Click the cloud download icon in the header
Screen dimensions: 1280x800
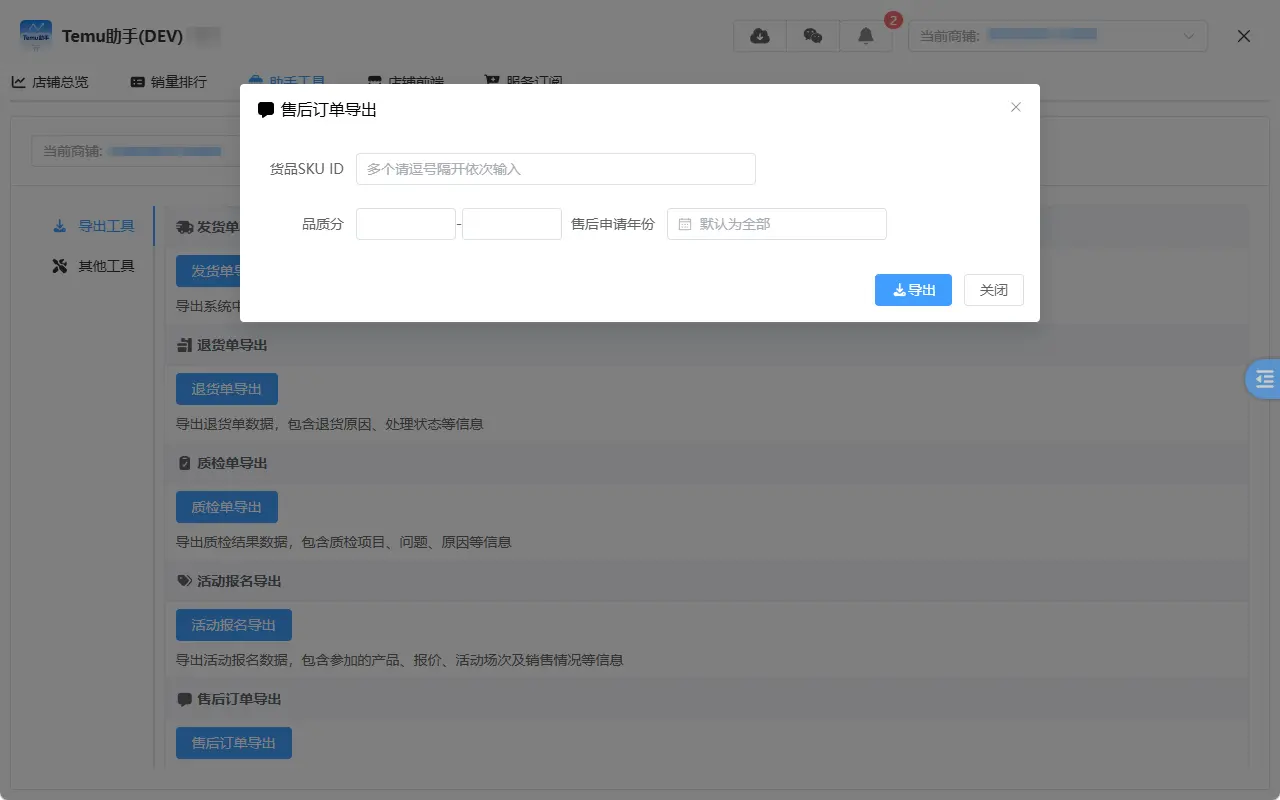pos(759,35)
